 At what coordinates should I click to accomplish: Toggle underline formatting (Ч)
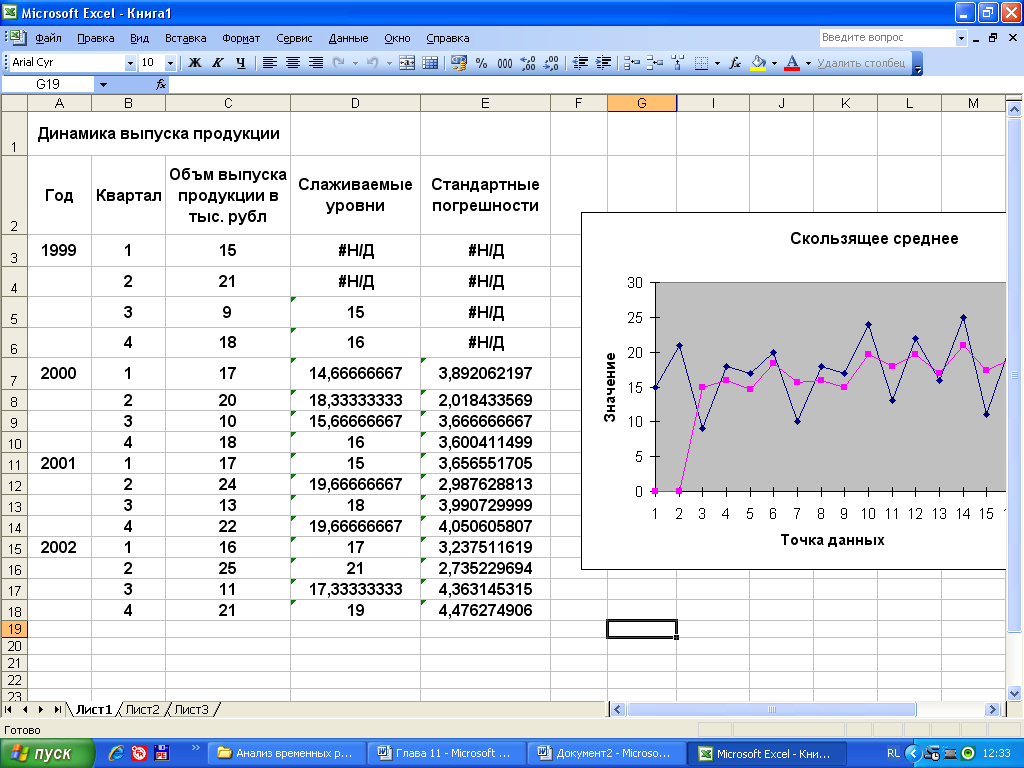[x=240, y=63]
